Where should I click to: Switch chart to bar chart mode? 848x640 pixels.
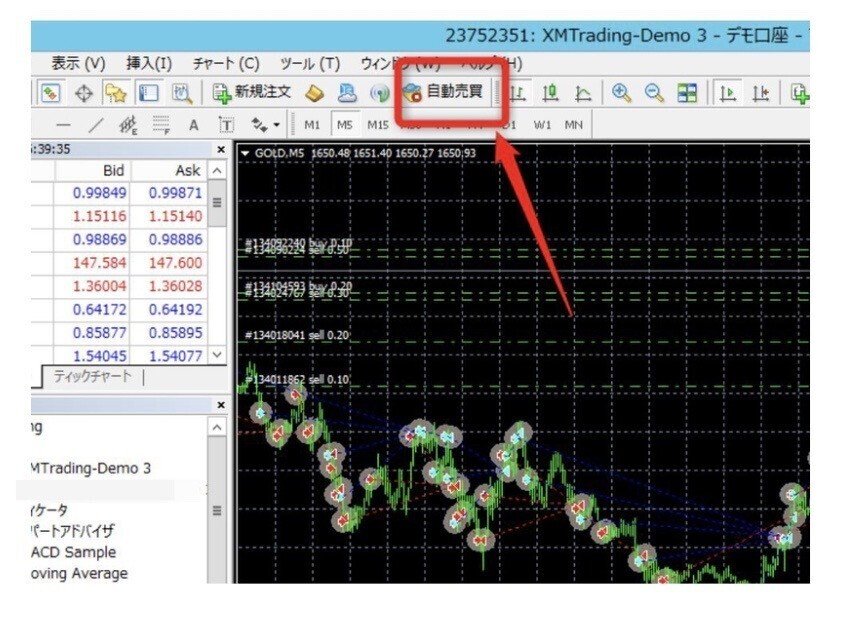tap(518, 94)
